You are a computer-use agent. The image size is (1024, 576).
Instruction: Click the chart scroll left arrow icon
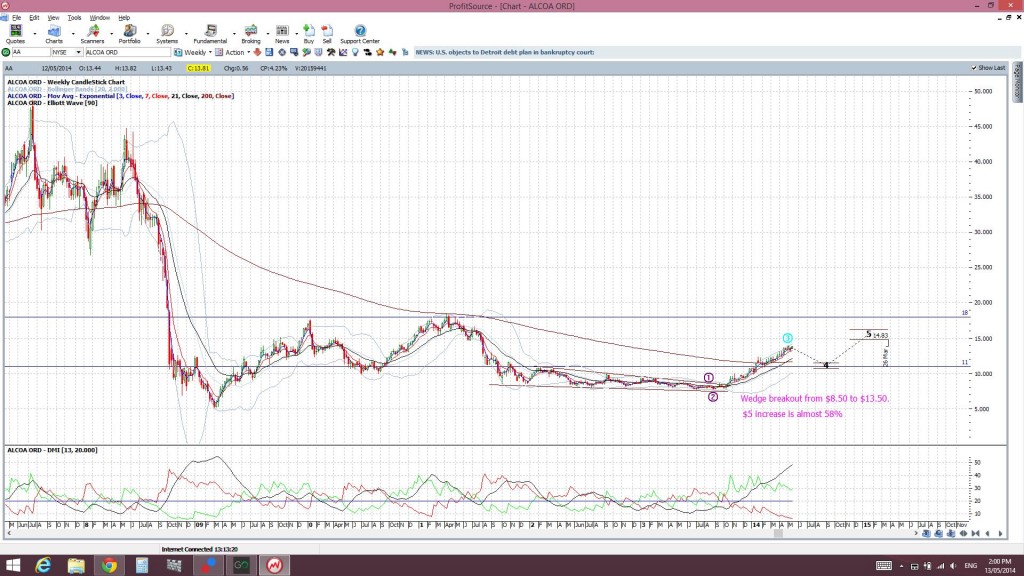point(987,534)
